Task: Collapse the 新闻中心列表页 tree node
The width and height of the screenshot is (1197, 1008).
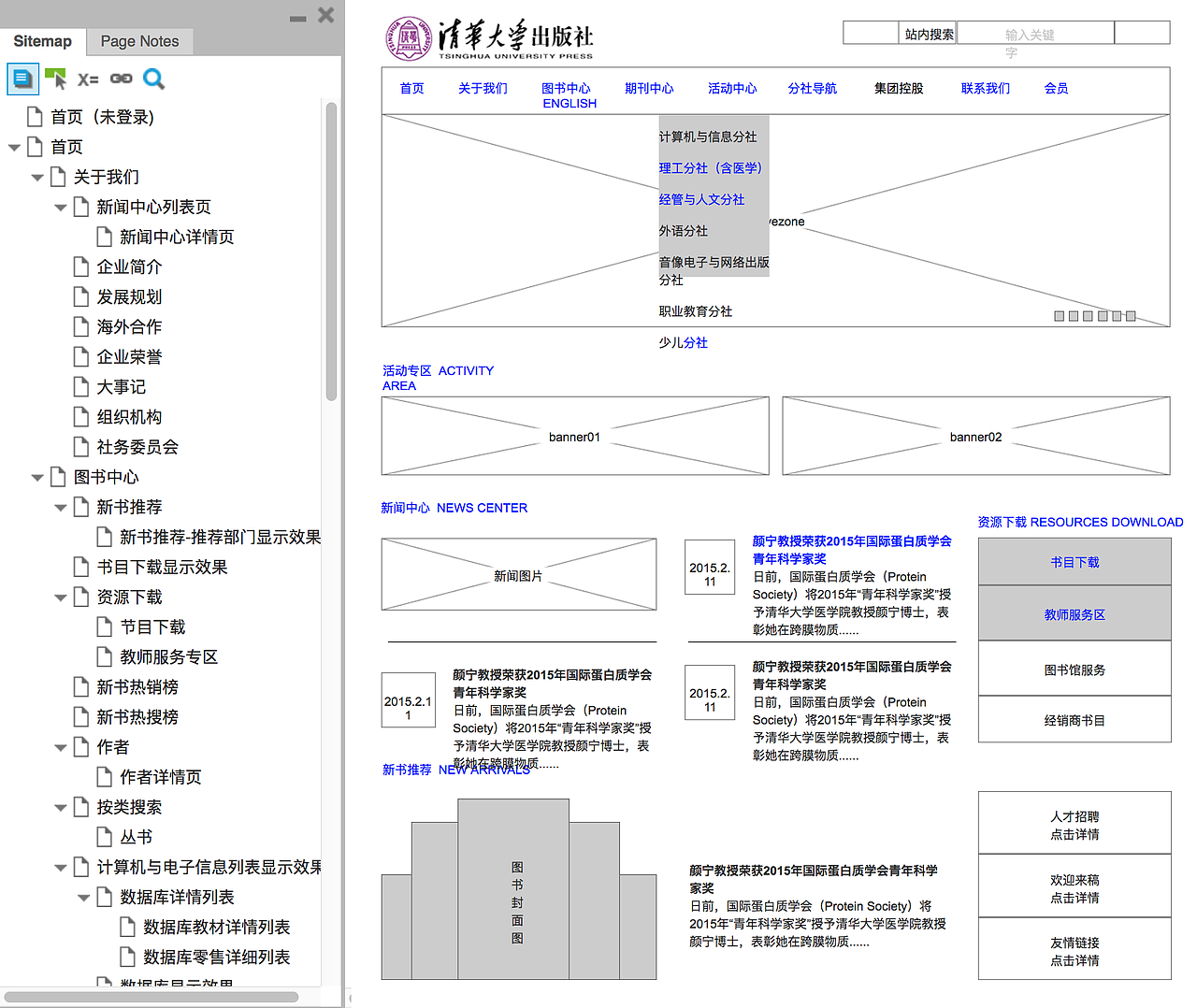Action: [61, 208]
